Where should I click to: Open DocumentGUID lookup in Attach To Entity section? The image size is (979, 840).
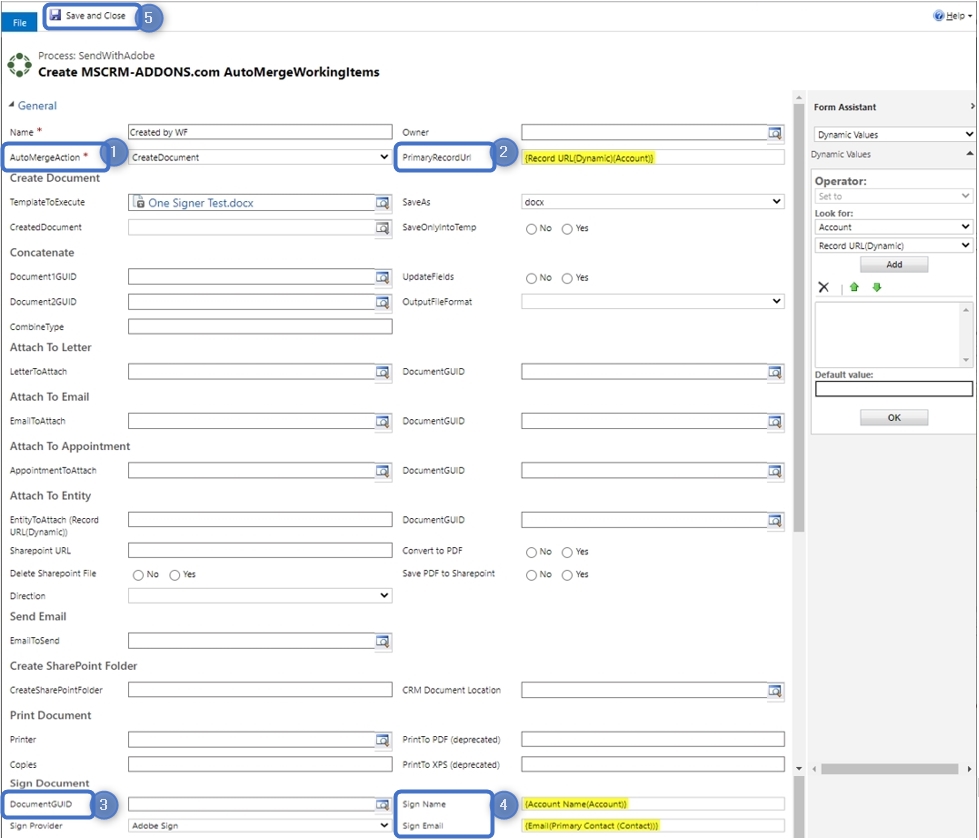pyautogui.click(x=775, y=520)
